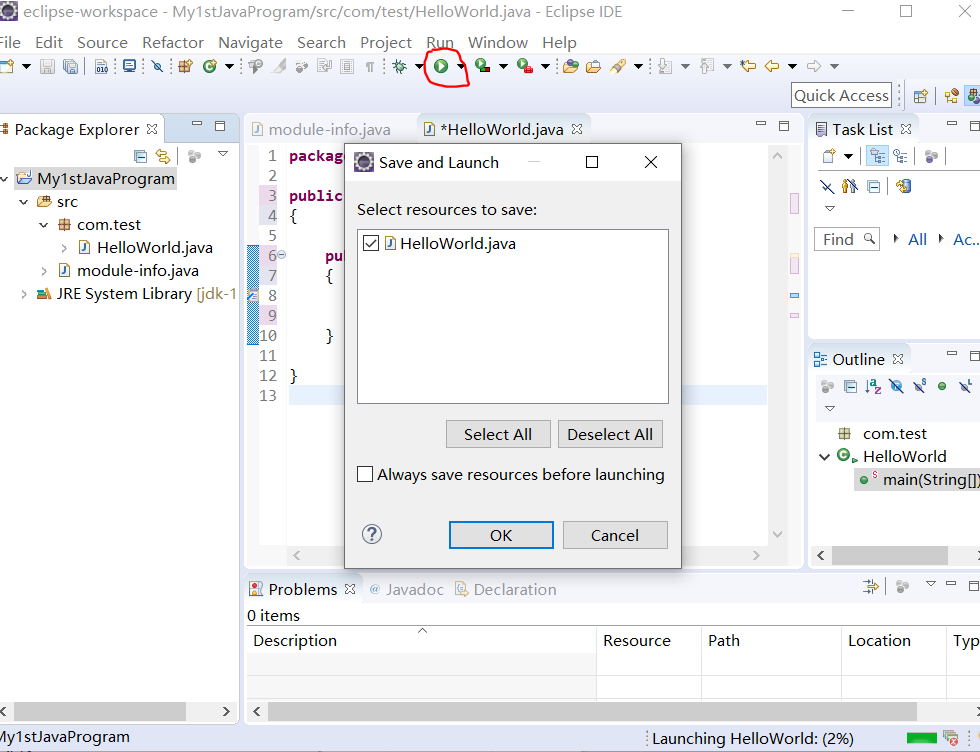Viewport: 980px width, 752px height.
Task: Open the Source menu
Action: pyautogui.click(x=102, y=43)
